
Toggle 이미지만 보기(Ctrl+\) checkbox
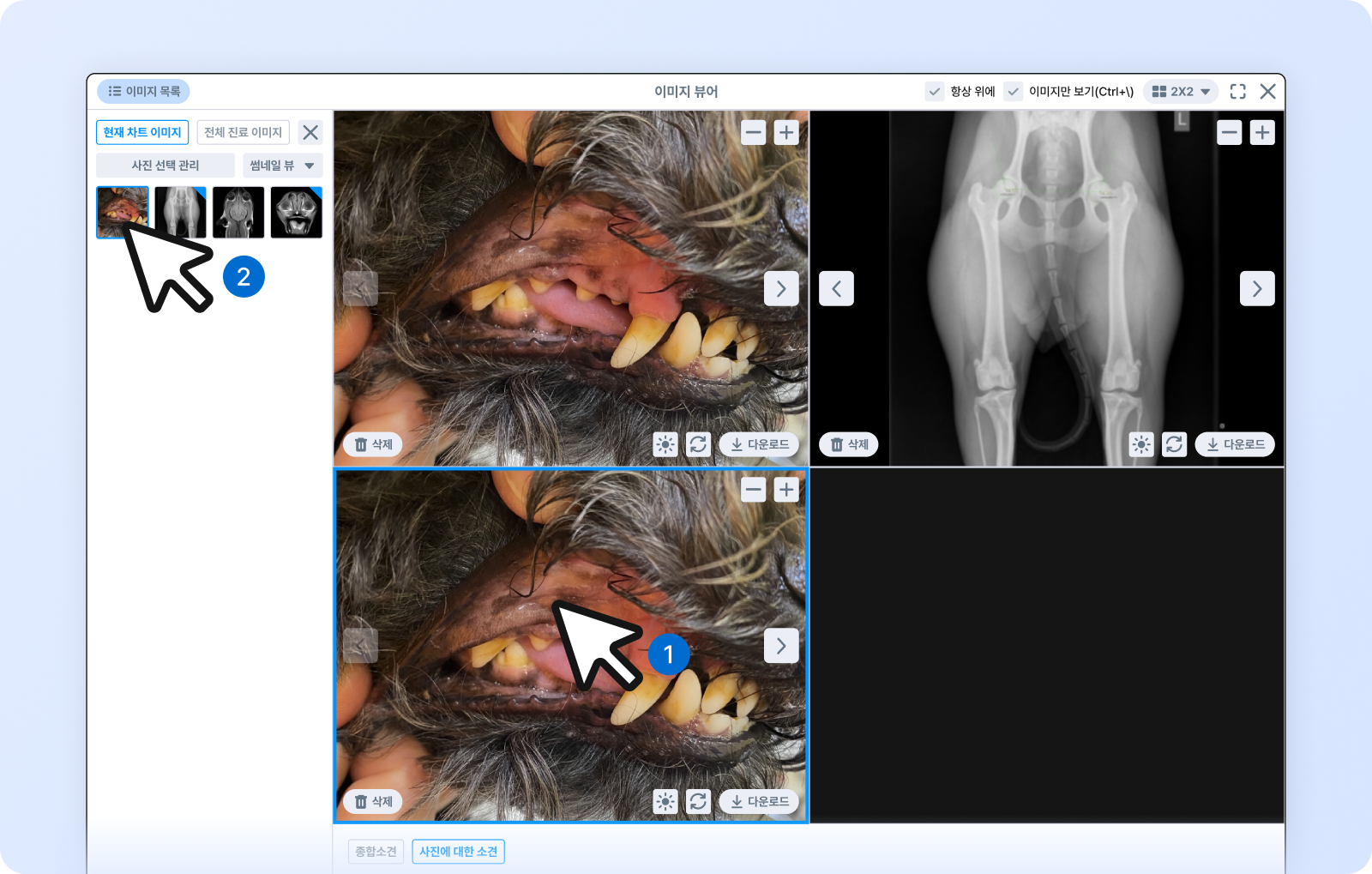click(x=1014, y=91)
